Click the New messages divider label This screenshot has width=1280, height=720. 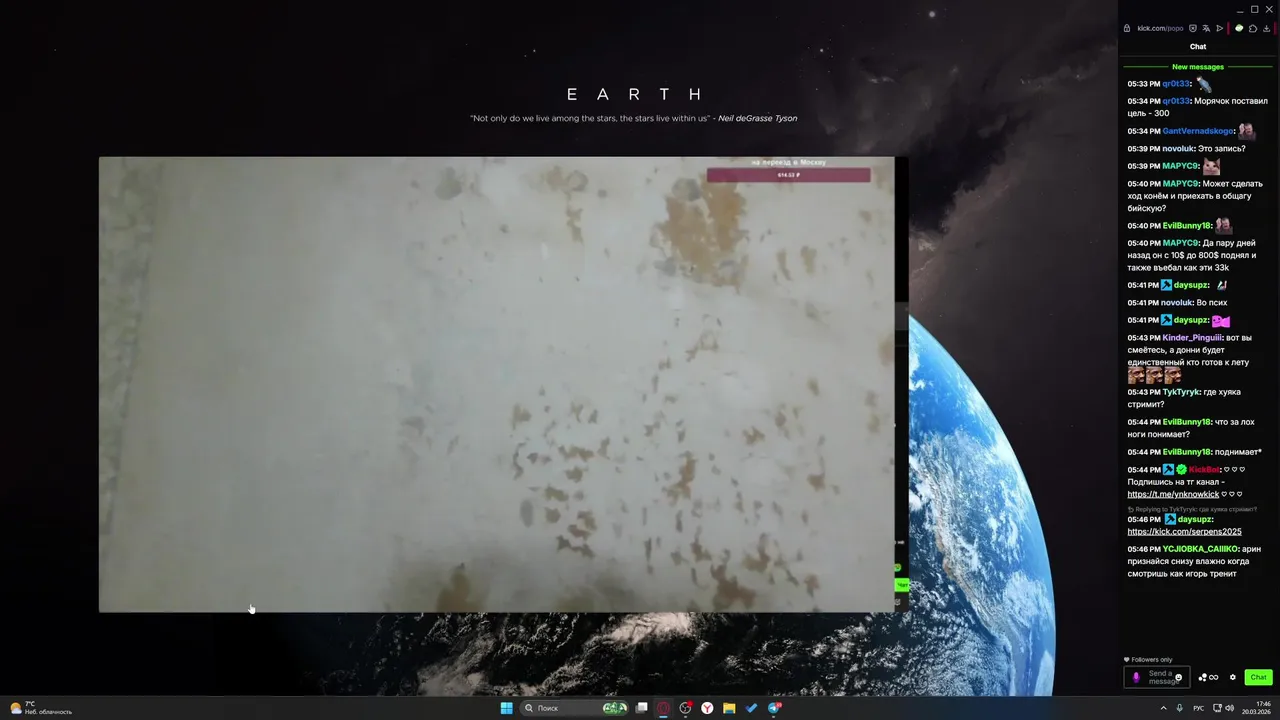coord(1198,67)
